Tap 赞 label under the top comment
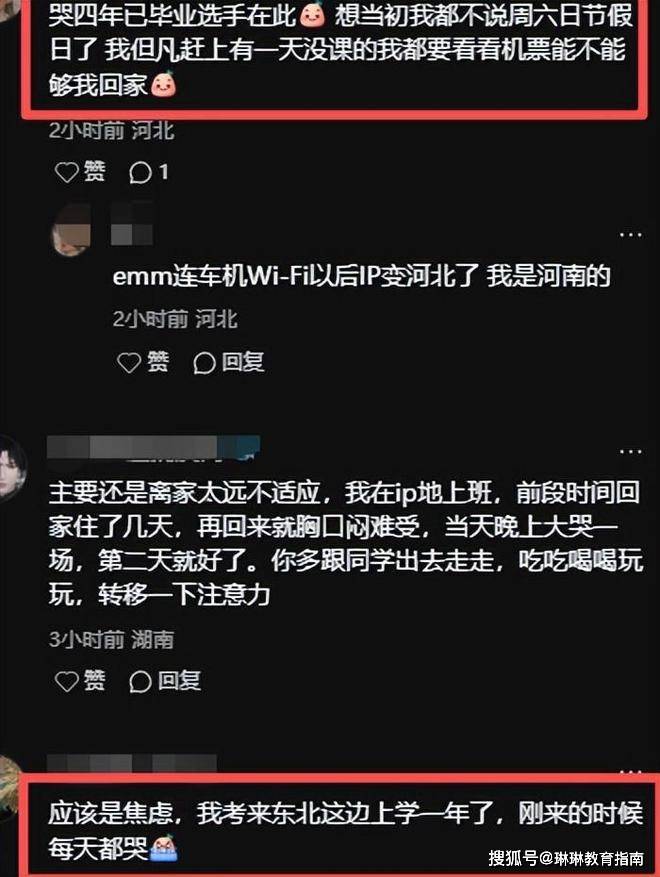This screenshot has width=660, height=877. [x=95, y=171]
